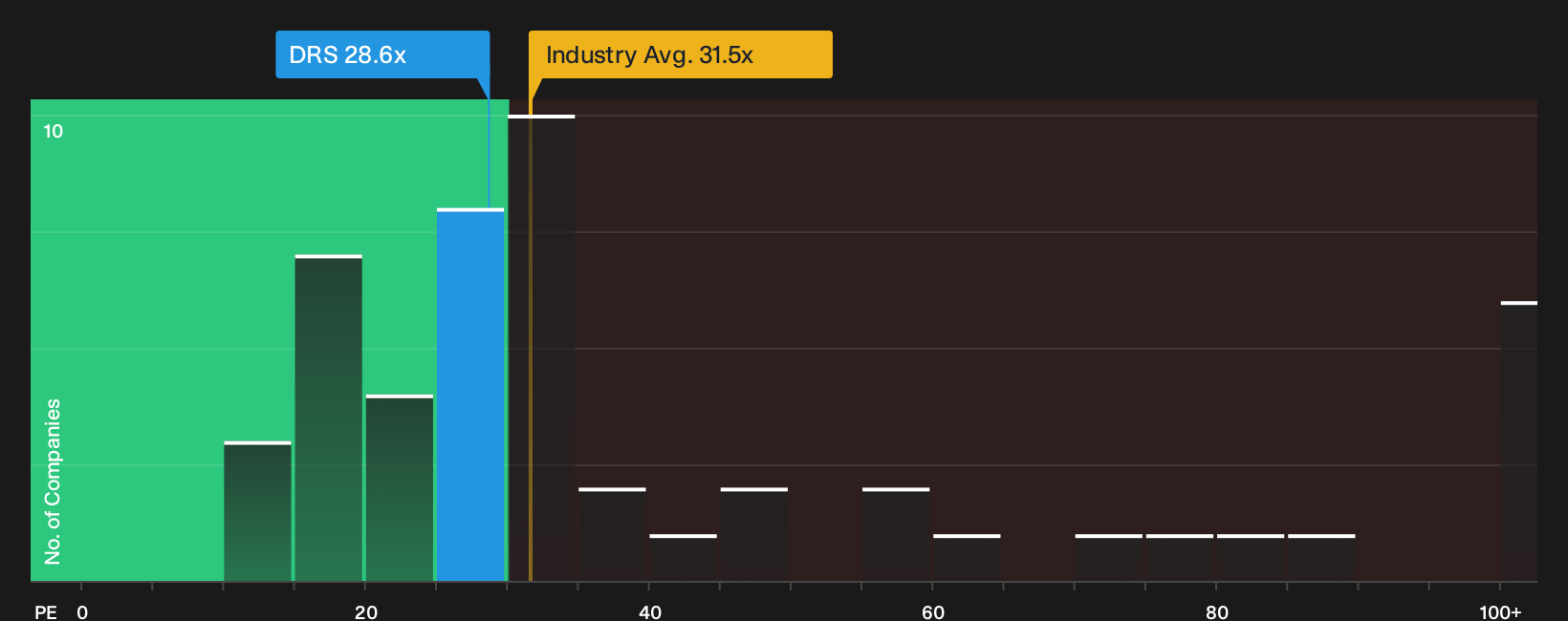Click the '10' y-axis value label
Screen dimensions: 1568x621
tap(54, 131)
